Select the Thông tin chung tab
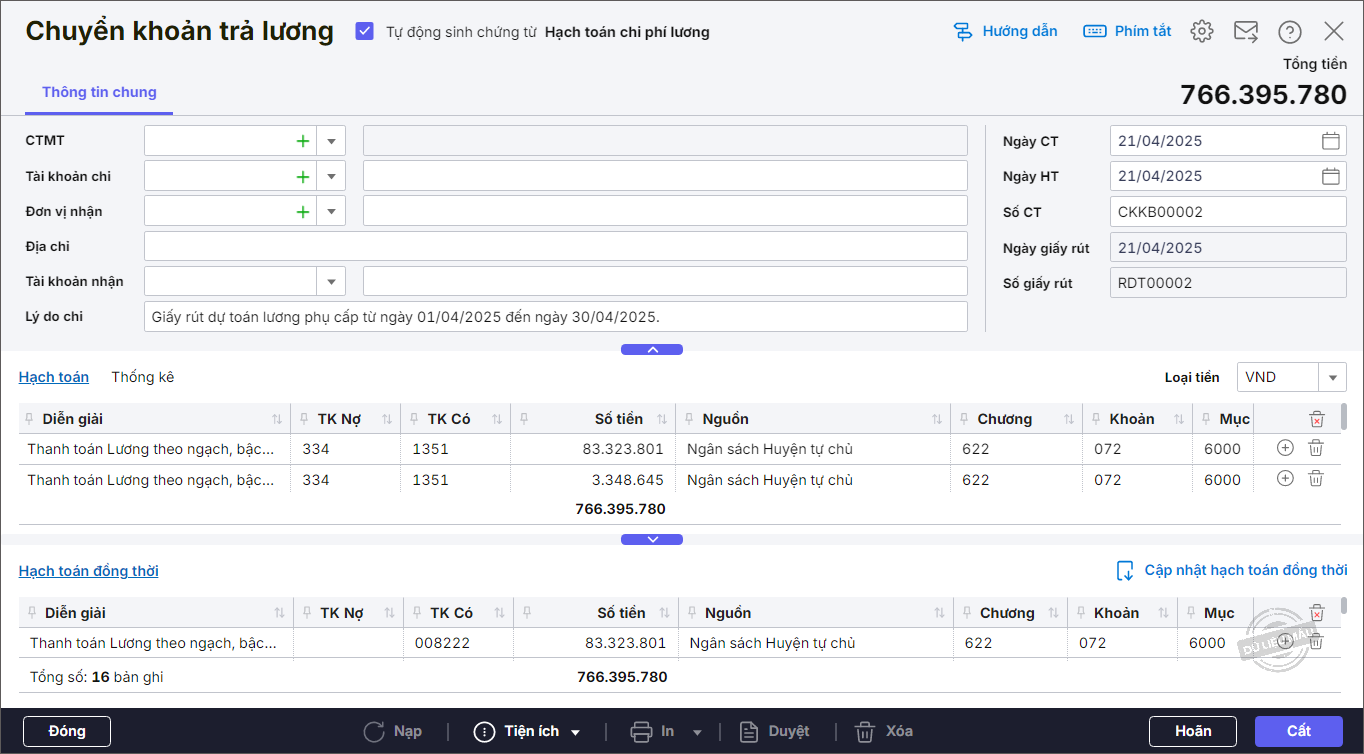Screen dimensions: 1364x754 click(x=99, y=92)
